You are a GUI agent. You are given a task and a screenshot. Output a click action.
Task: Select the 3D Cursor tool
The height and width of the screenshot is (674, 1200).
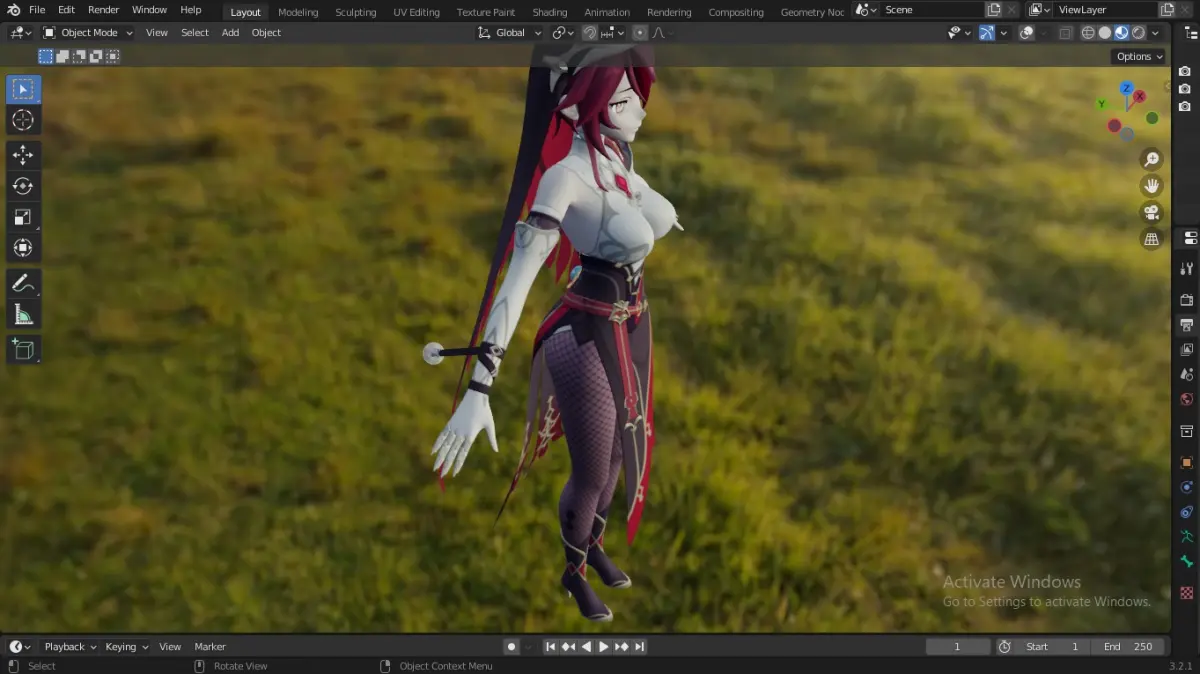pos(23,120)
